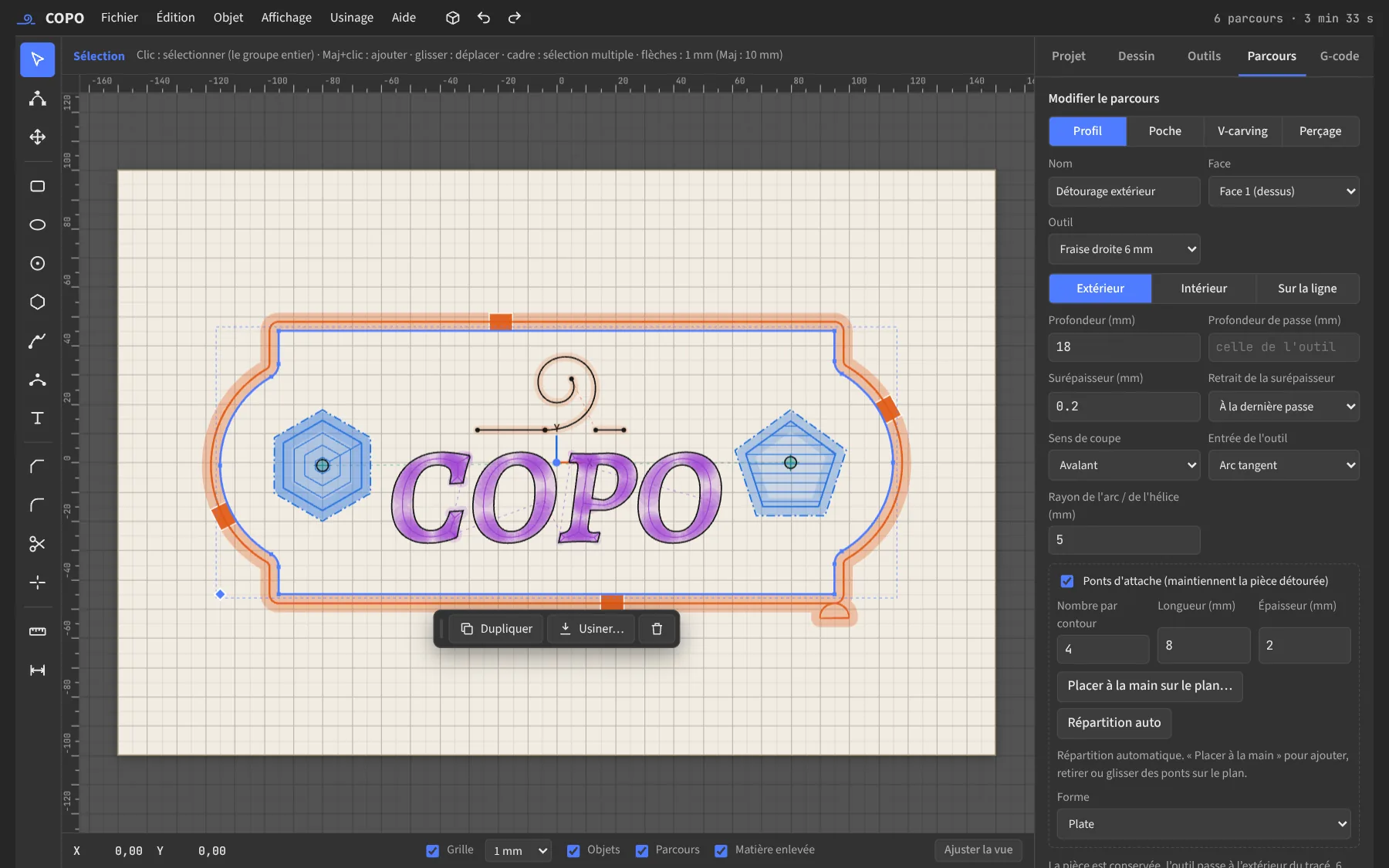The image size is (1389, 868).
Task: Open the Arc tangent entry dropdown
Action: [x=1284, y=465]
